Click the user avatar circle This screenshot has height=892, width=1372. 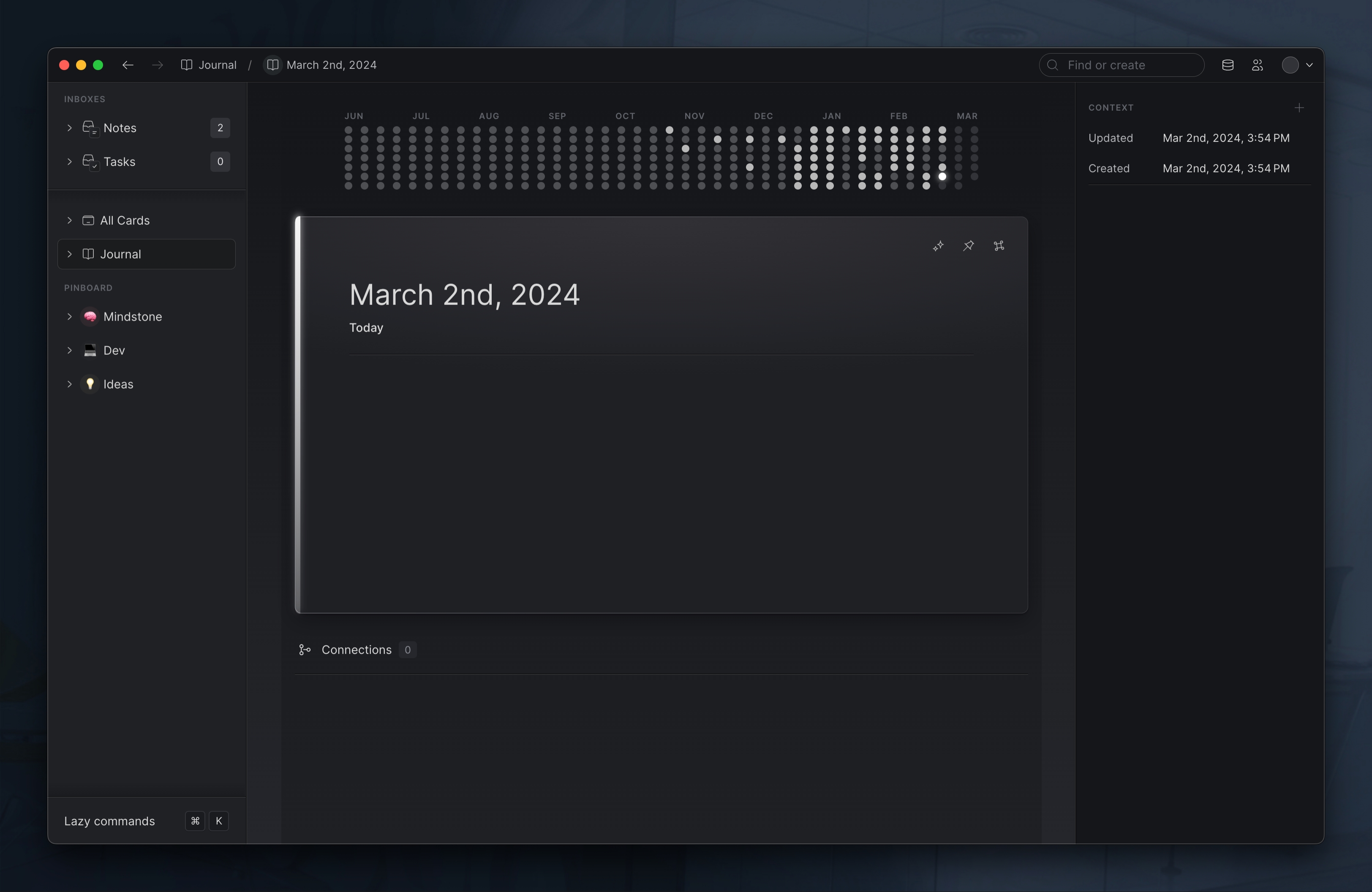[1290, 65]
